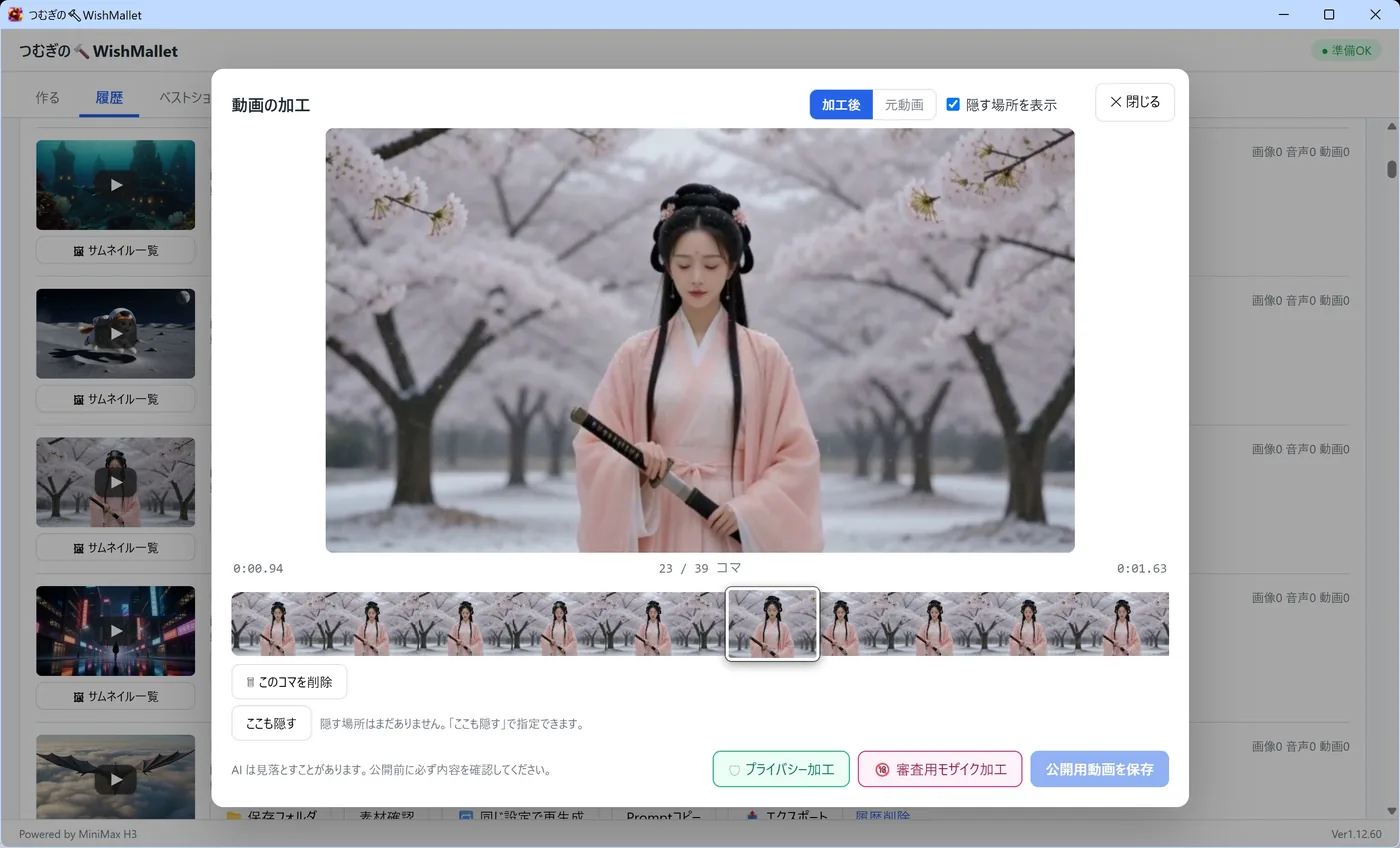The width and height of the screenshot is (1400, 848).
Task: Click the shield icon on プライバシー加工
Action: 734,770
